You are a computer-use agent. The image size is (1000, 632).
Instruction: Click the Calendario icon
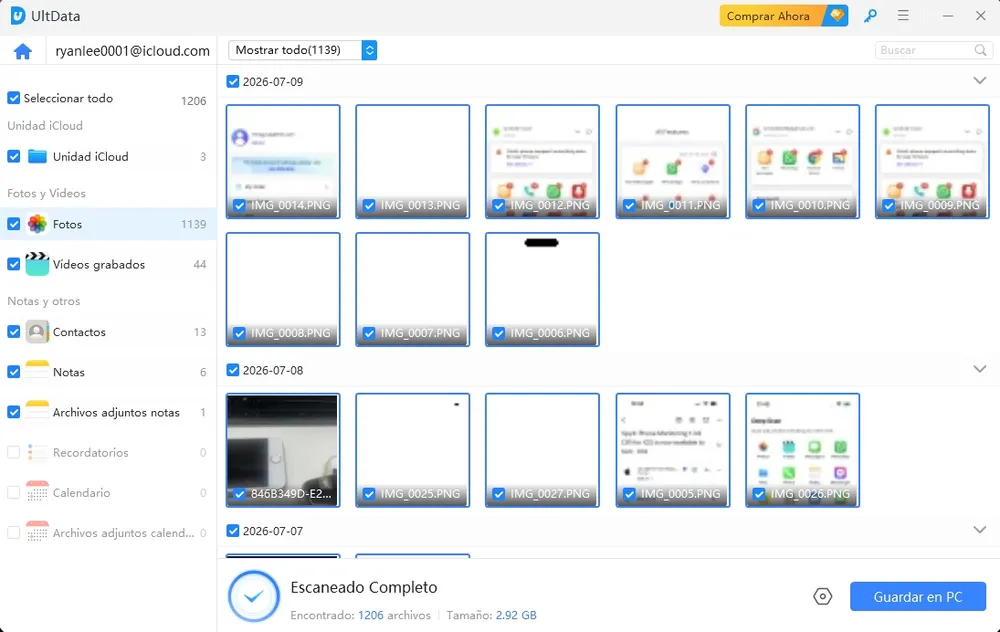coord(37,492)
